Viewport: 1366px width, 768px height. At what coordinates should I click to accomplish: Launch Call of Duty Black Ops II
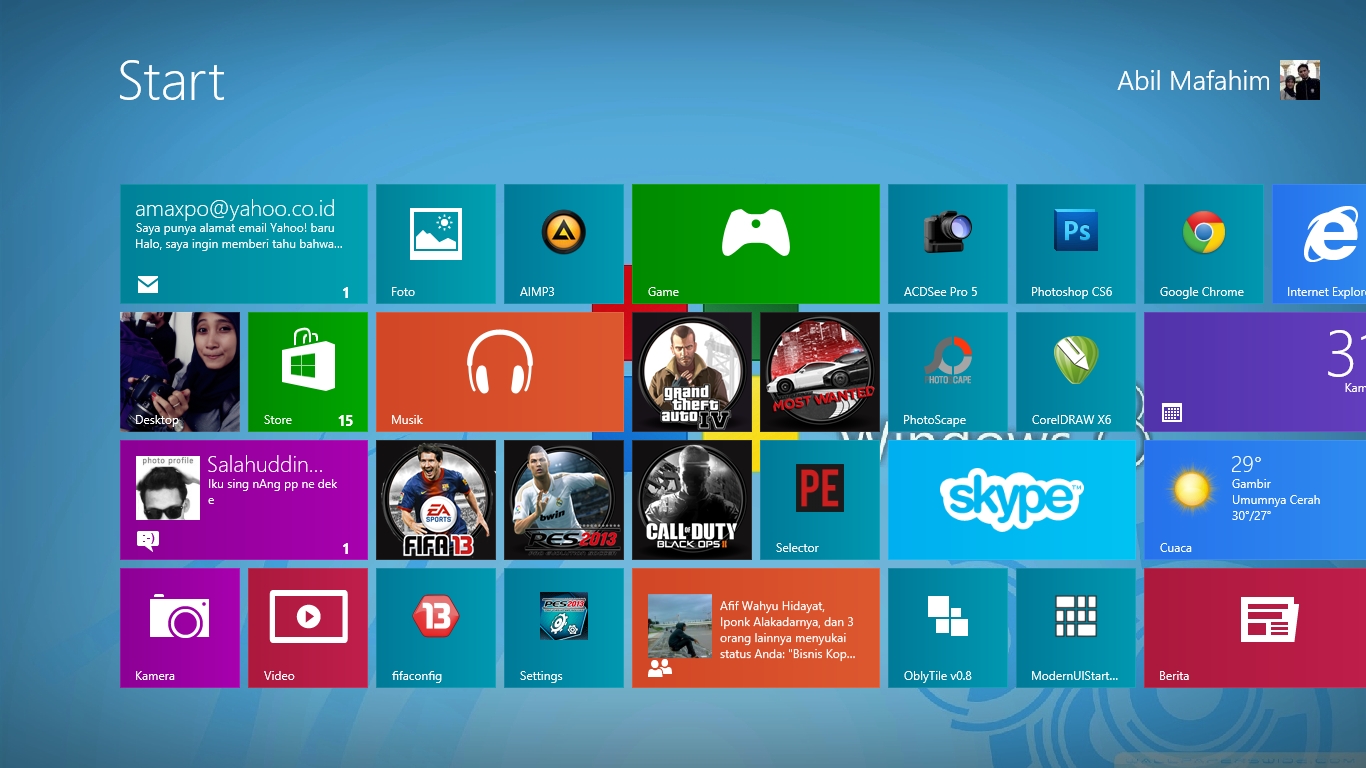[x=692, y=500]
